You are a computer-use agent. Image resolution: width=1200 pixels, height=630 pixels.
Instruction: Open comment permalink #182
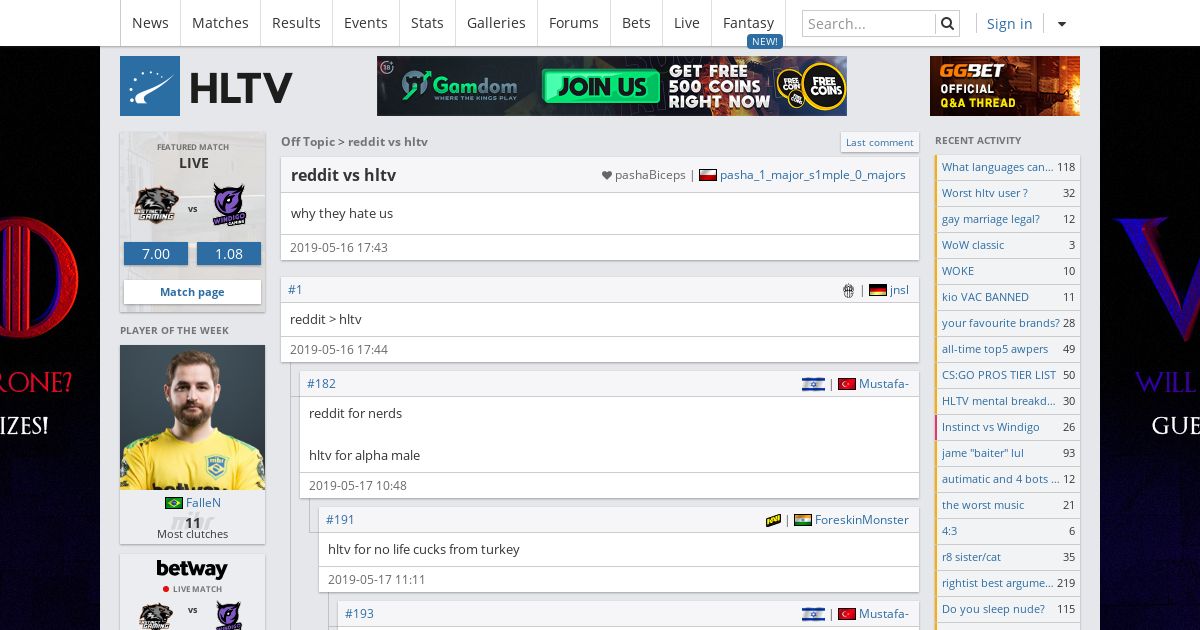[x=321, y=384]
